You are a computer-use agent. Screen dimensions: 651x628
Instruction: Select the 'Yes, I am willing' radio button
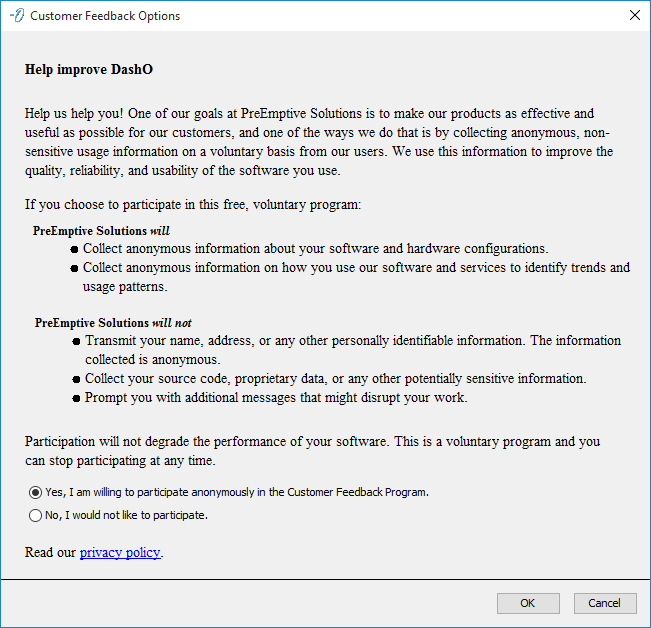point(36,492)
